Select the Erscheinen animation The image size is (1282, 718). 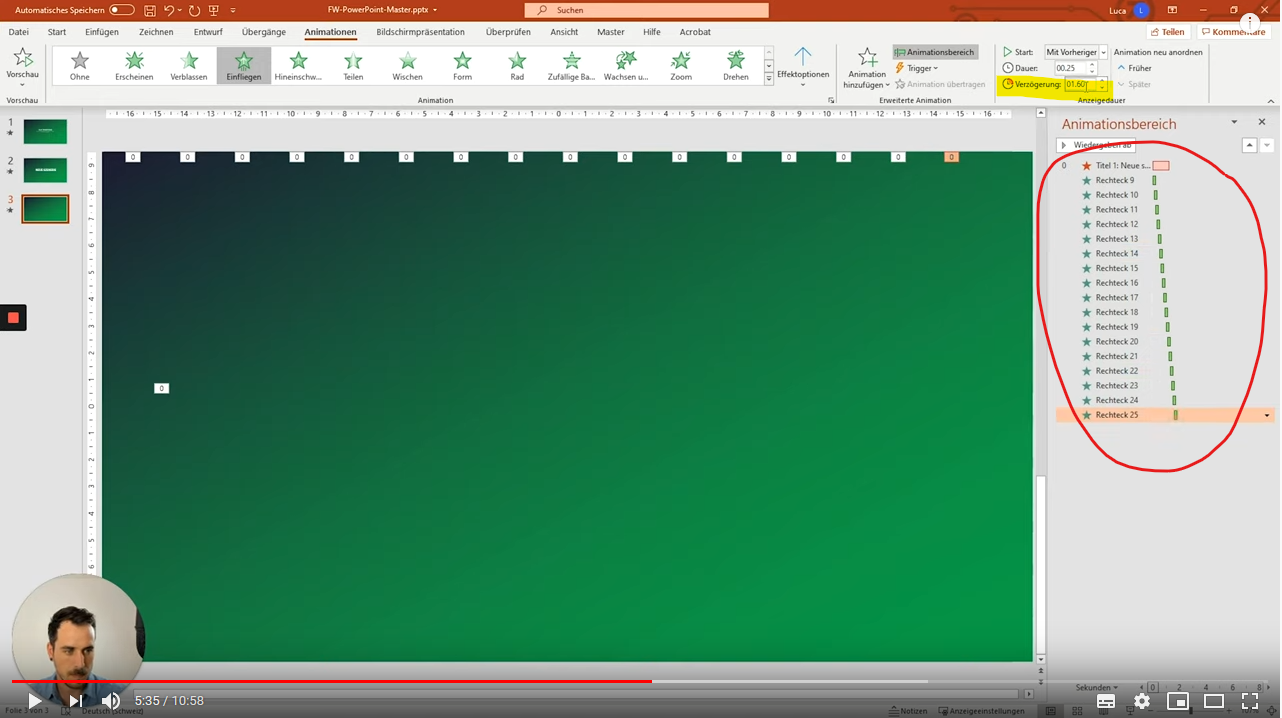pos(134,66)
